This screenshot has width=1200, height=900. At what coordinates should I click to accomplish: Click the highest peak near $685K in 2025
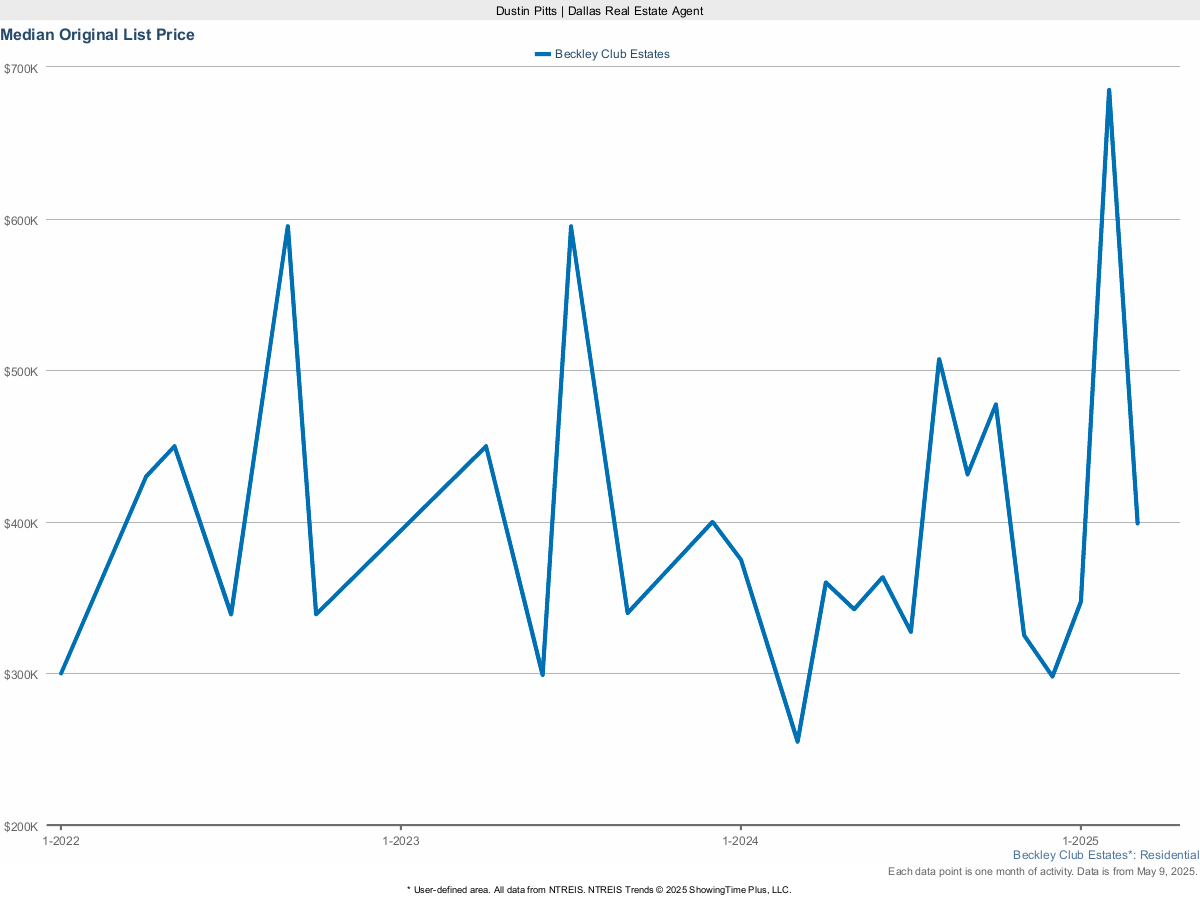pos(1109,90)
